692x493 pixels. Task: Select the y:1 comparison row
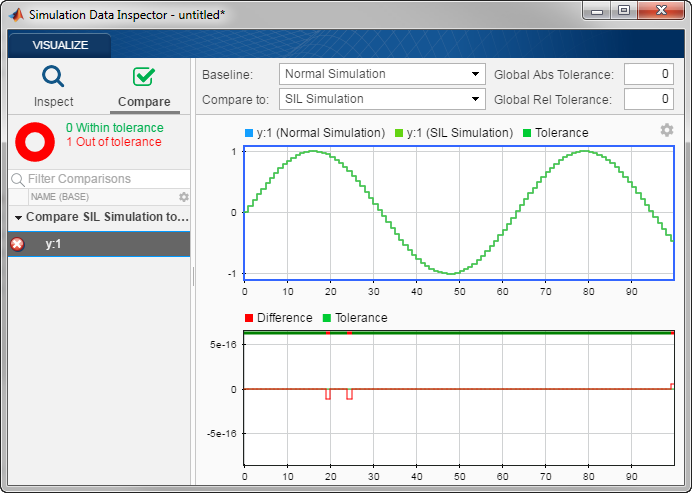point(98,244)
